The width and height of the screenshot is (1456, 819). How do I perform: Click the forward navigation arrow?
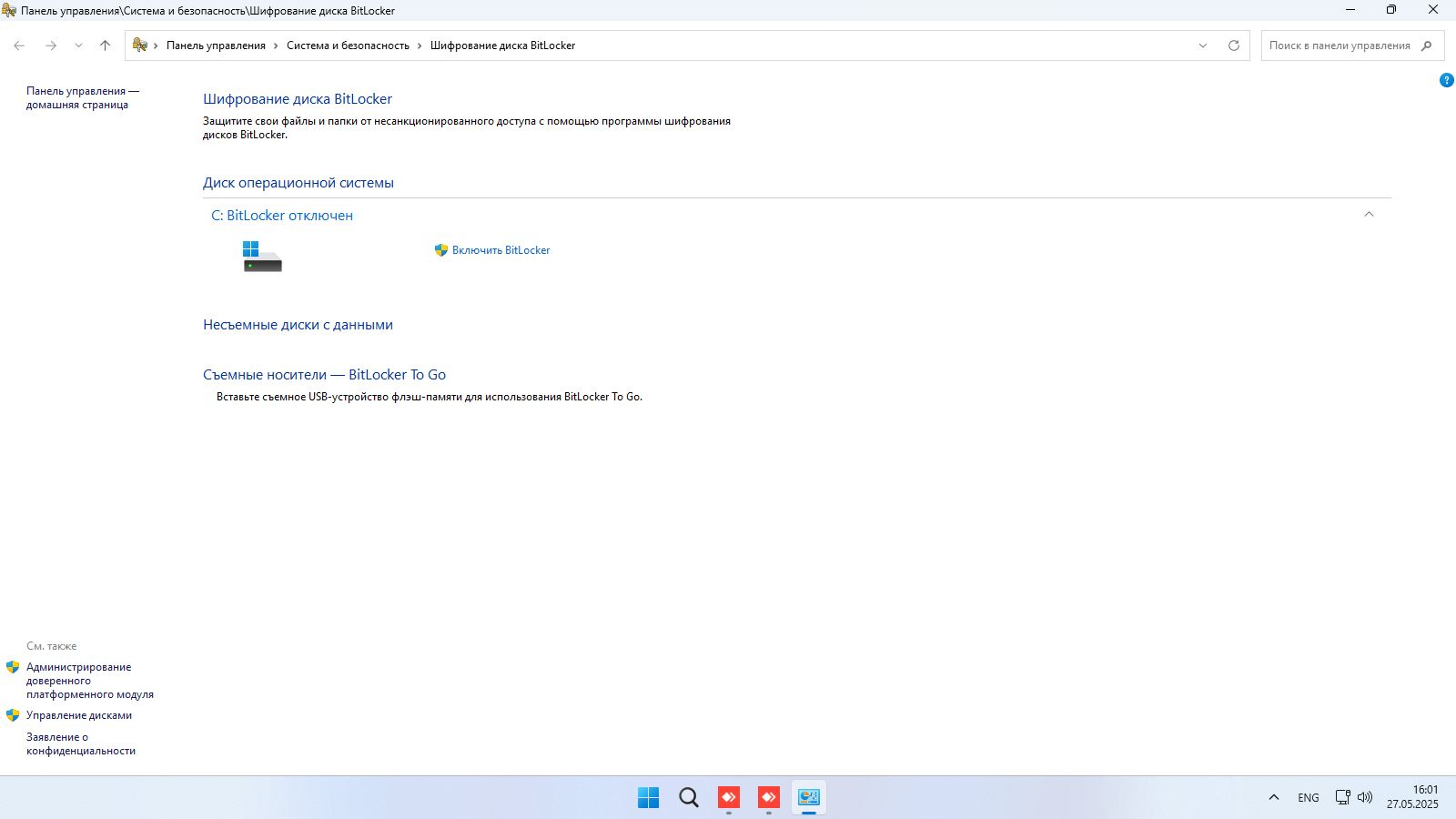[51, 45]
